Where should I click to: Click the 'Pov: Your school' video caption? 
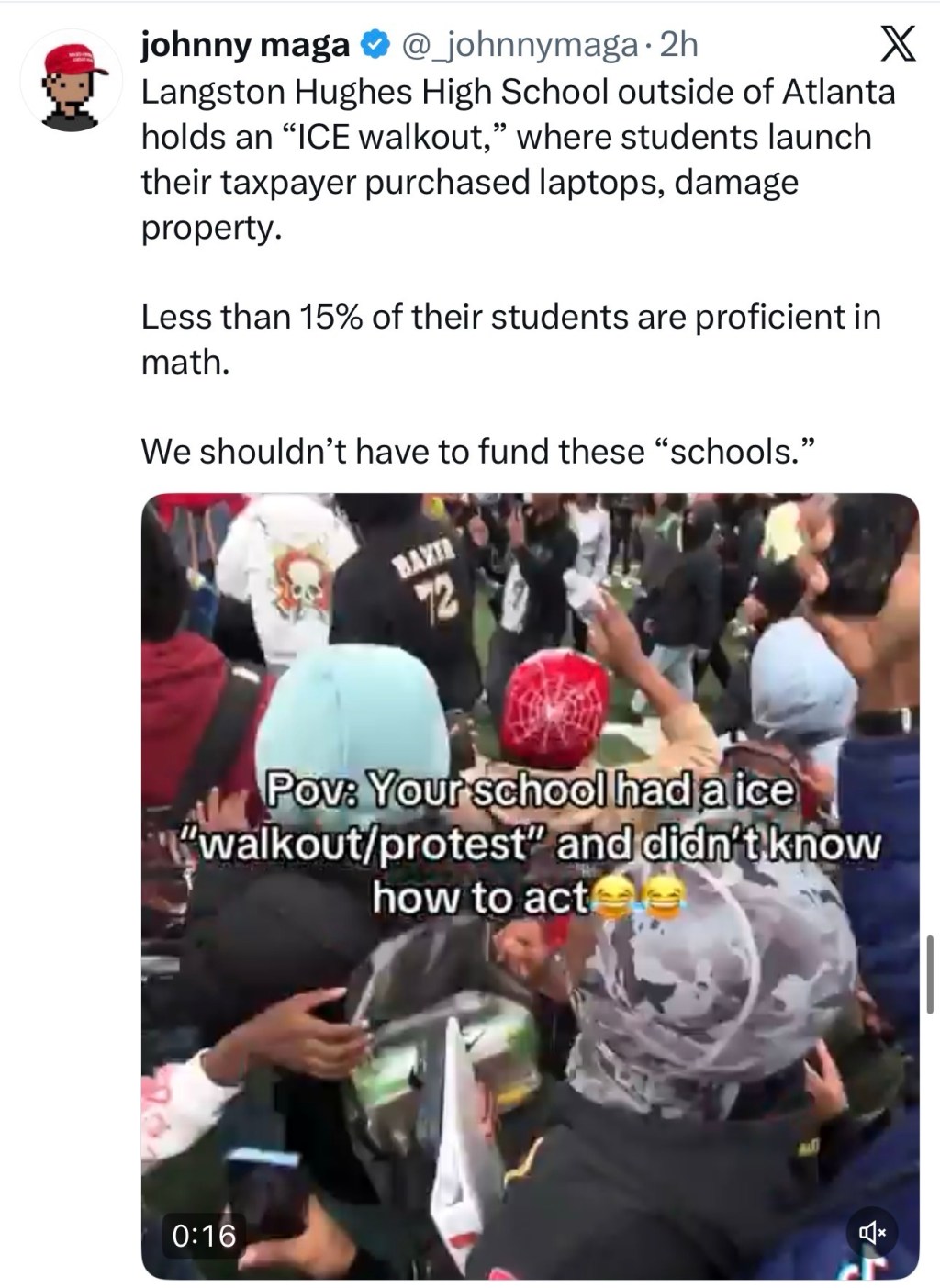pos(530,844)
